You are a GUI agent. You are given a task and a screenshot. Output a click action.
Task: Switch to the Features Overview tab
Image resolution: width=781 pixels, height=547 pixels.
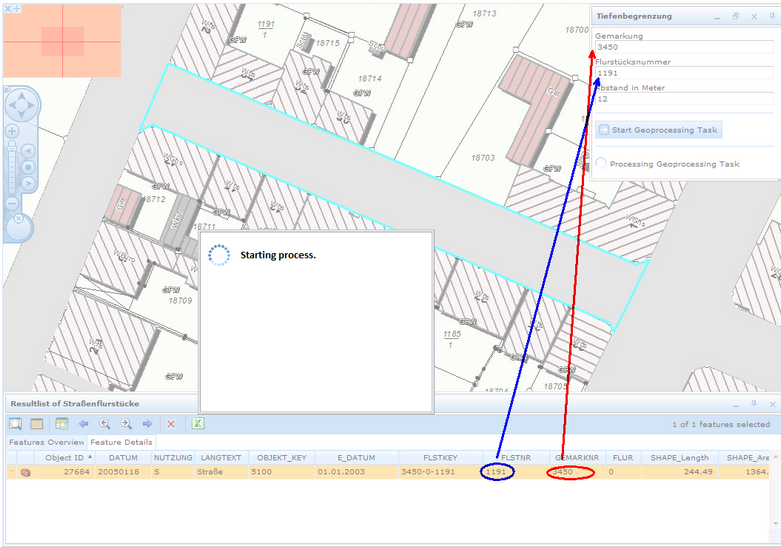tap(47, 442)
